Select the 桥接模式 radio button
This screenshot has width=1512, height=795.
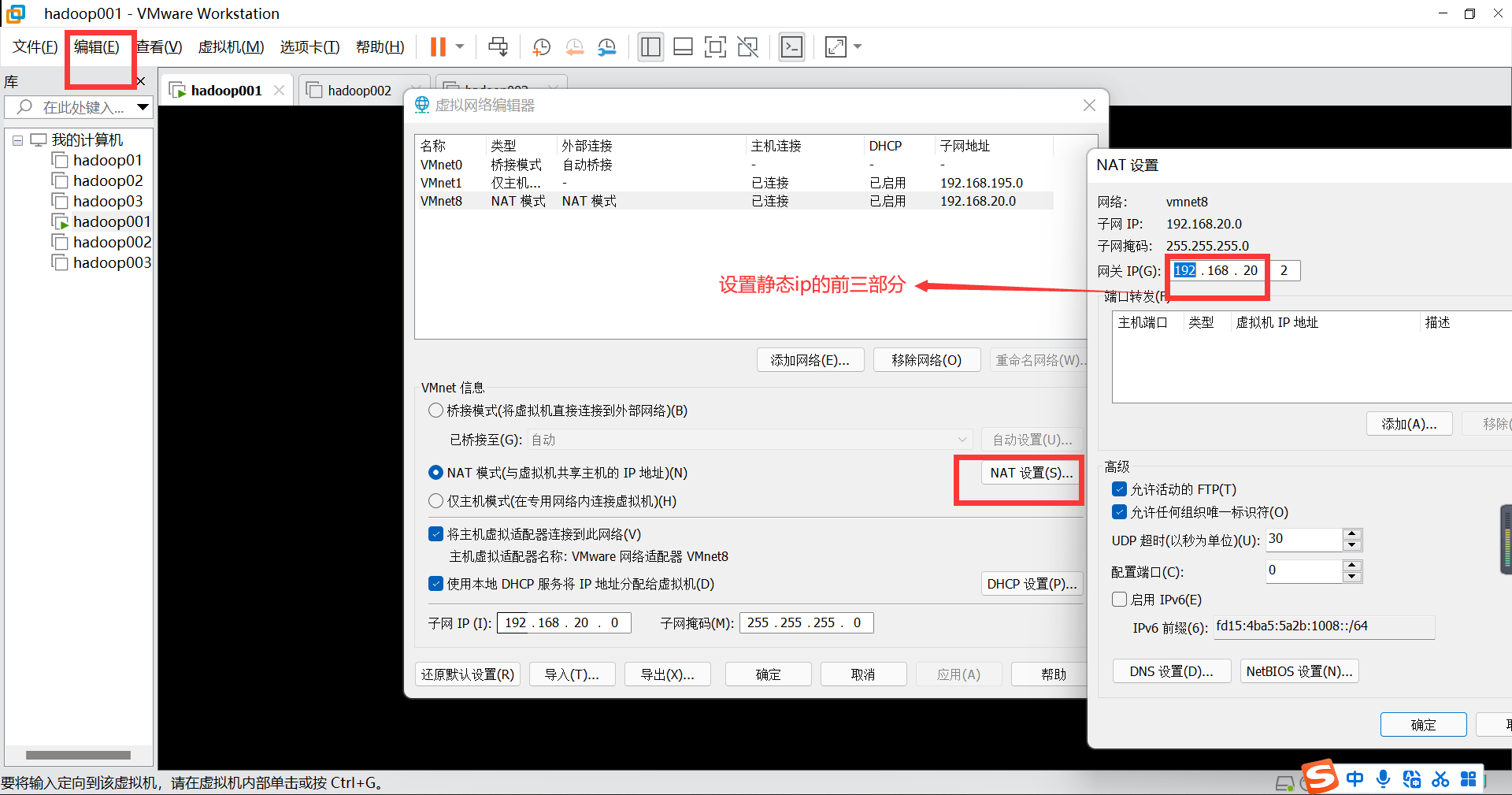click(x=435, y=411)
